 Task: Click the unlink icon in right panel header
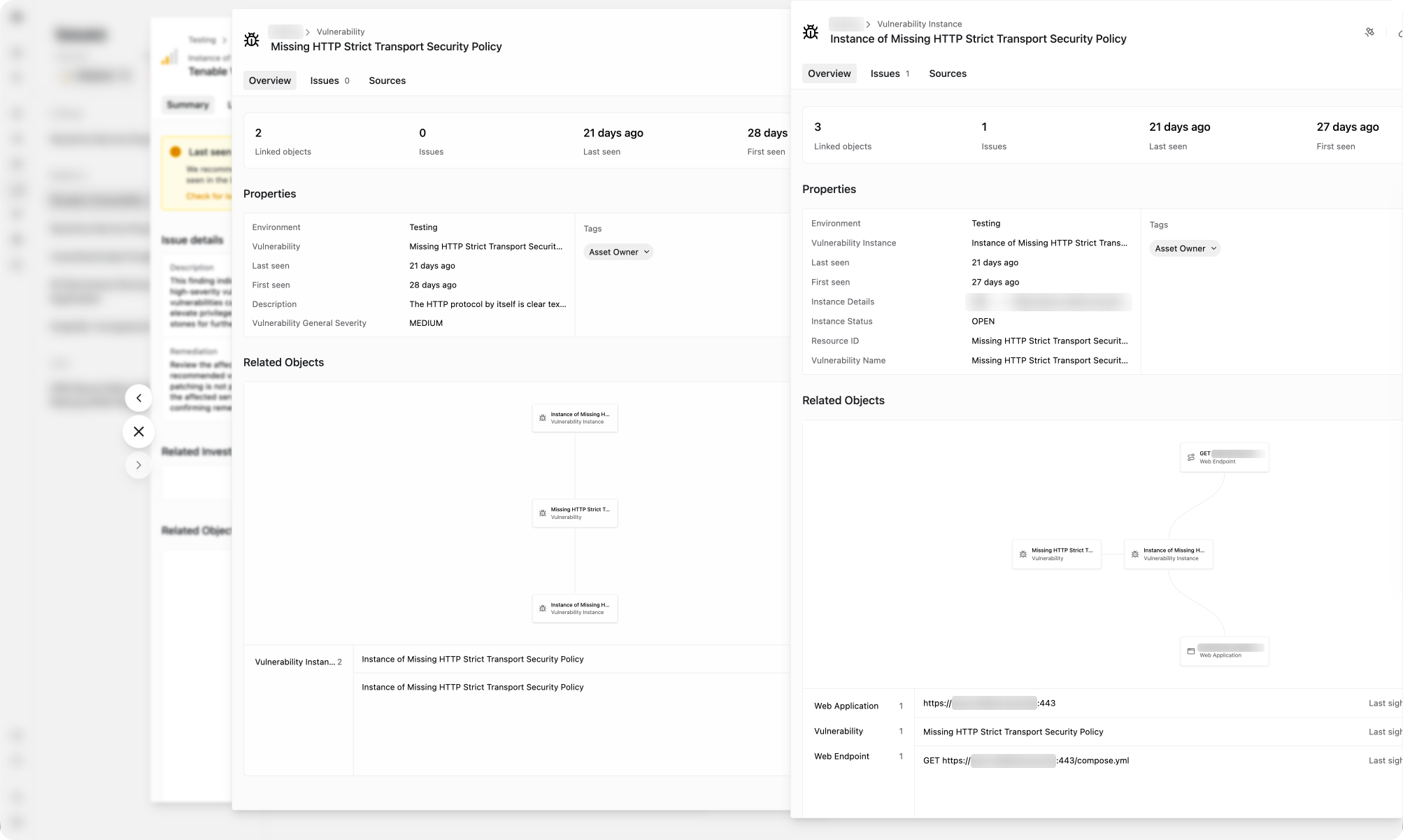[x=1369, y=32]
